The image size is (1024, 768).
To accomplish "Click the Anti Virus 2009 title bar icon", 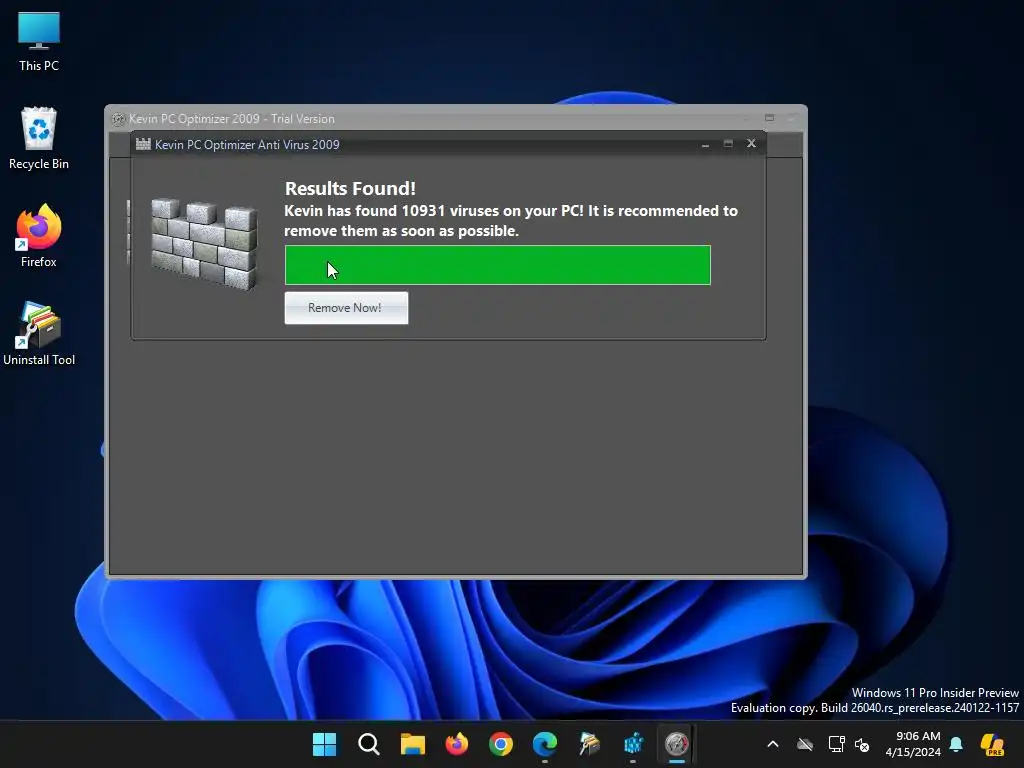I will tap(143, 144).
